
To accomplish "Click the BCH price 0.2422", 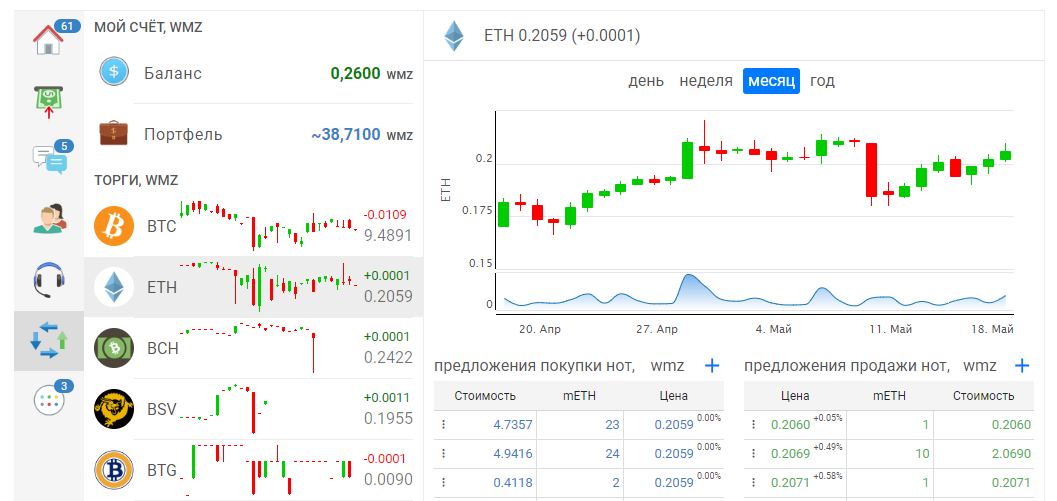I will coord(388,357).
